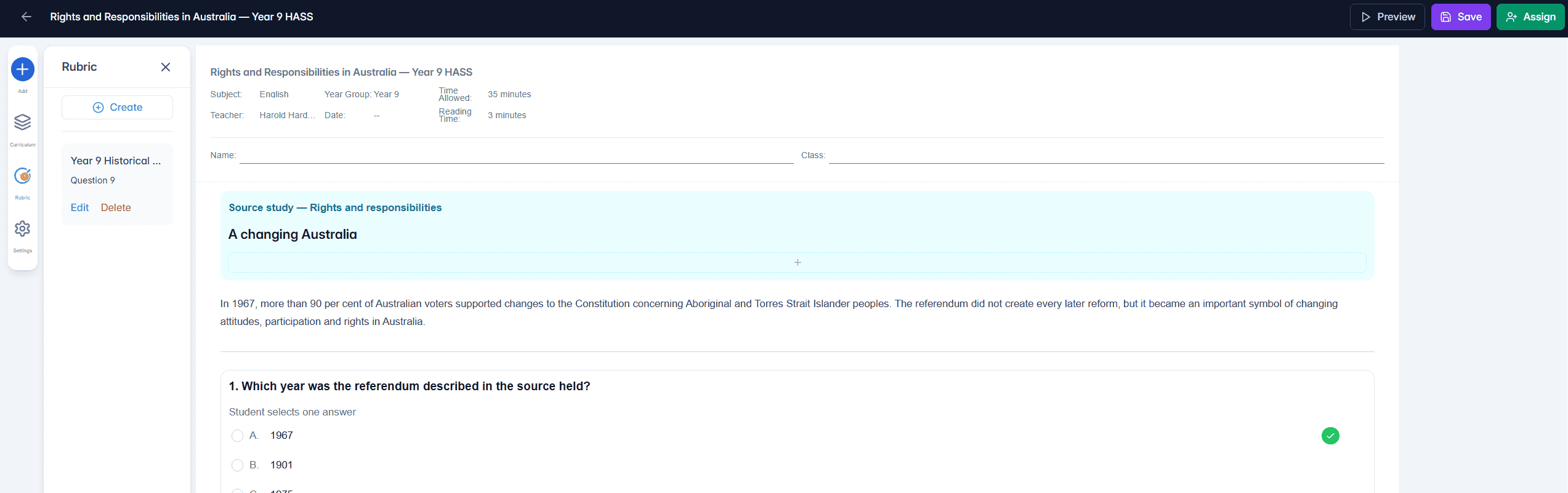Click the question 1 title text
Image resolution: width=1568 pixels, height=493 pixels.
coord(410,387)
